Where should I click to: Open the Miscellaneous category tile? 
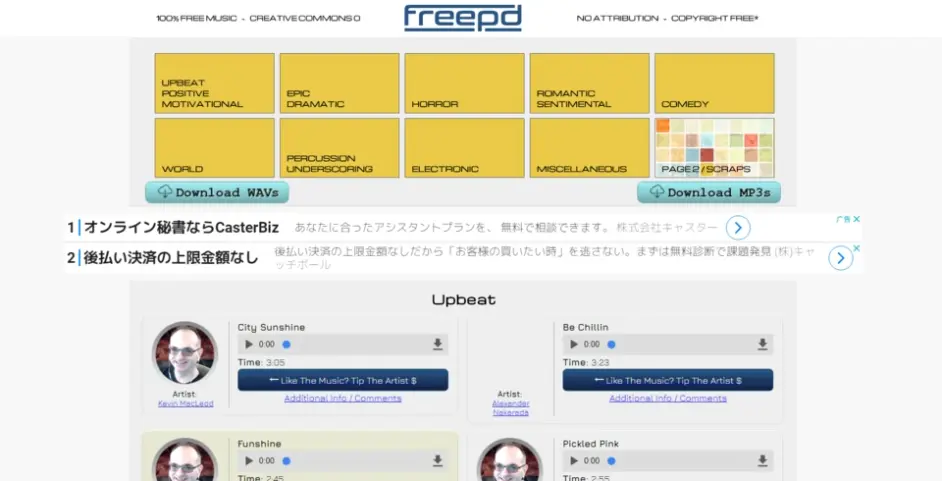point(589,148)
